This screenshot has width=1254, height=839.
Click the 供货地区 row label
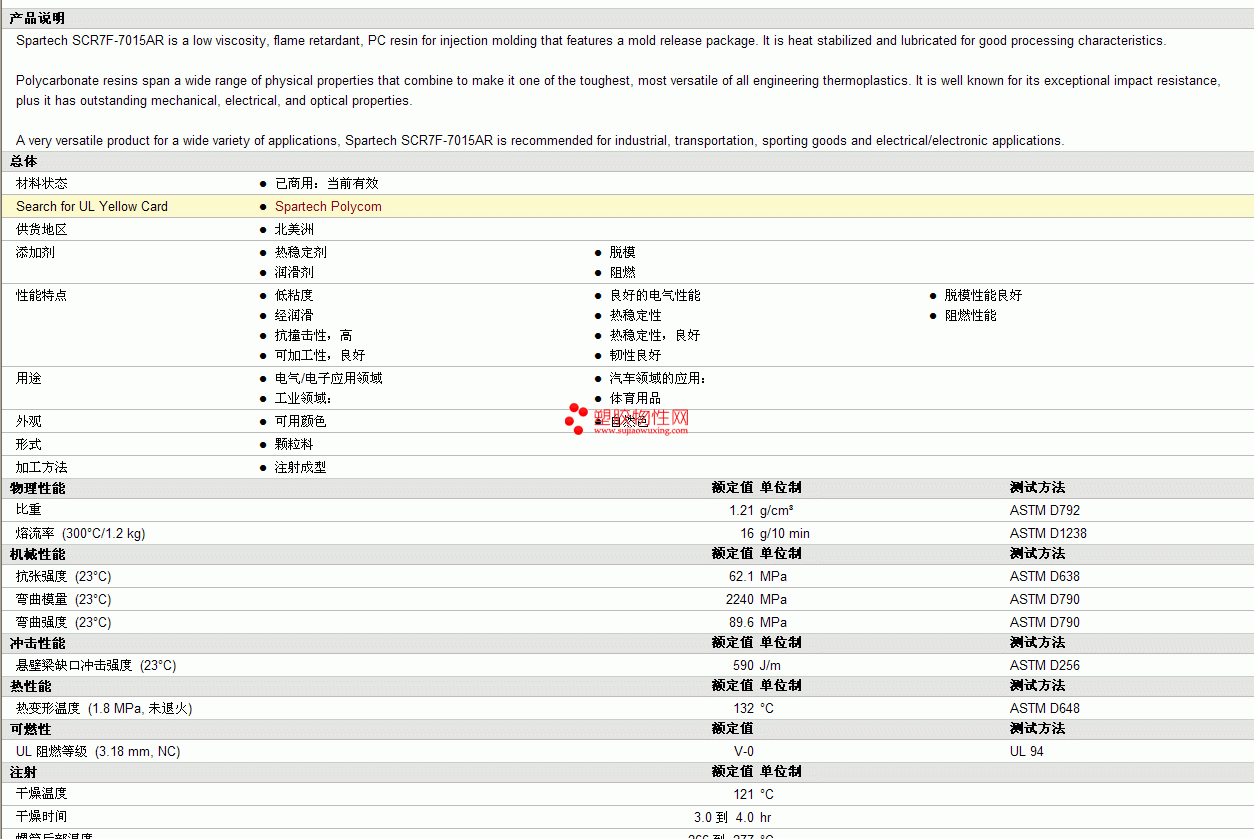(42, 229)
